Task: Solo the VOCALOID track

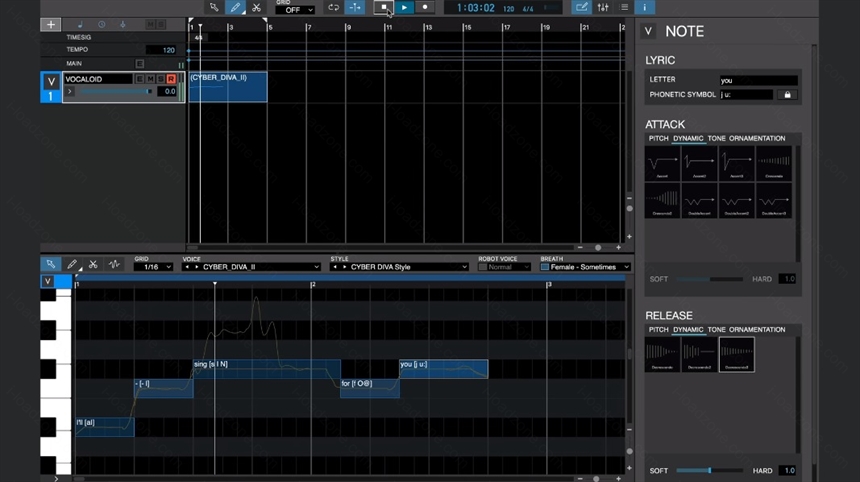Action: point(160,79)
